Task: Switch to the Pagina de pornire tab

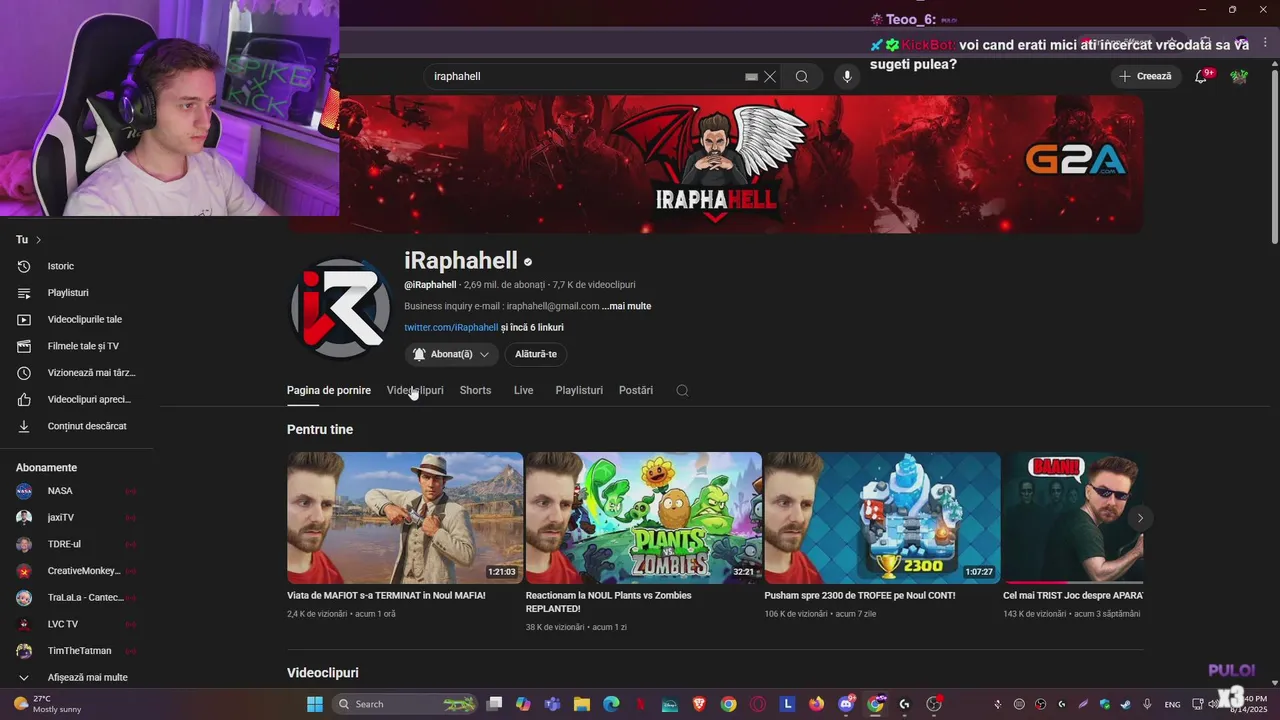Action: (x=329, y=390)
